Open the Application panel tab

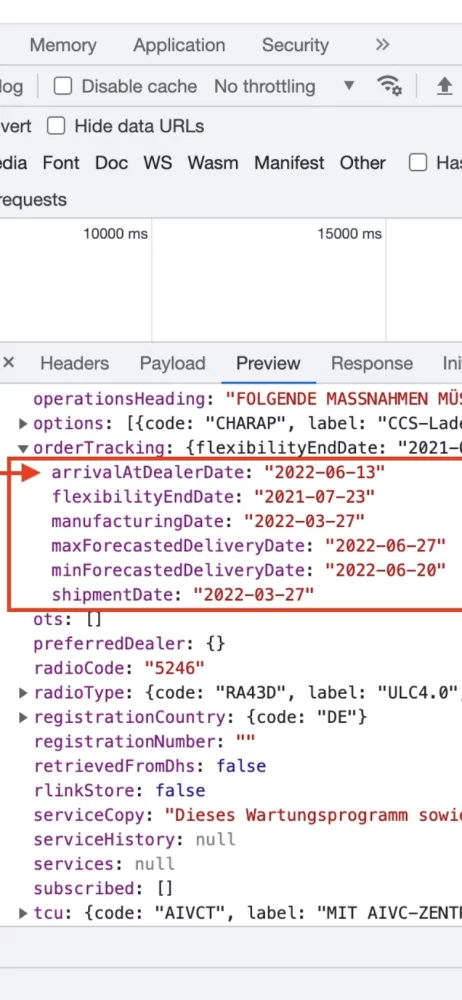click(x=179, y=45)
